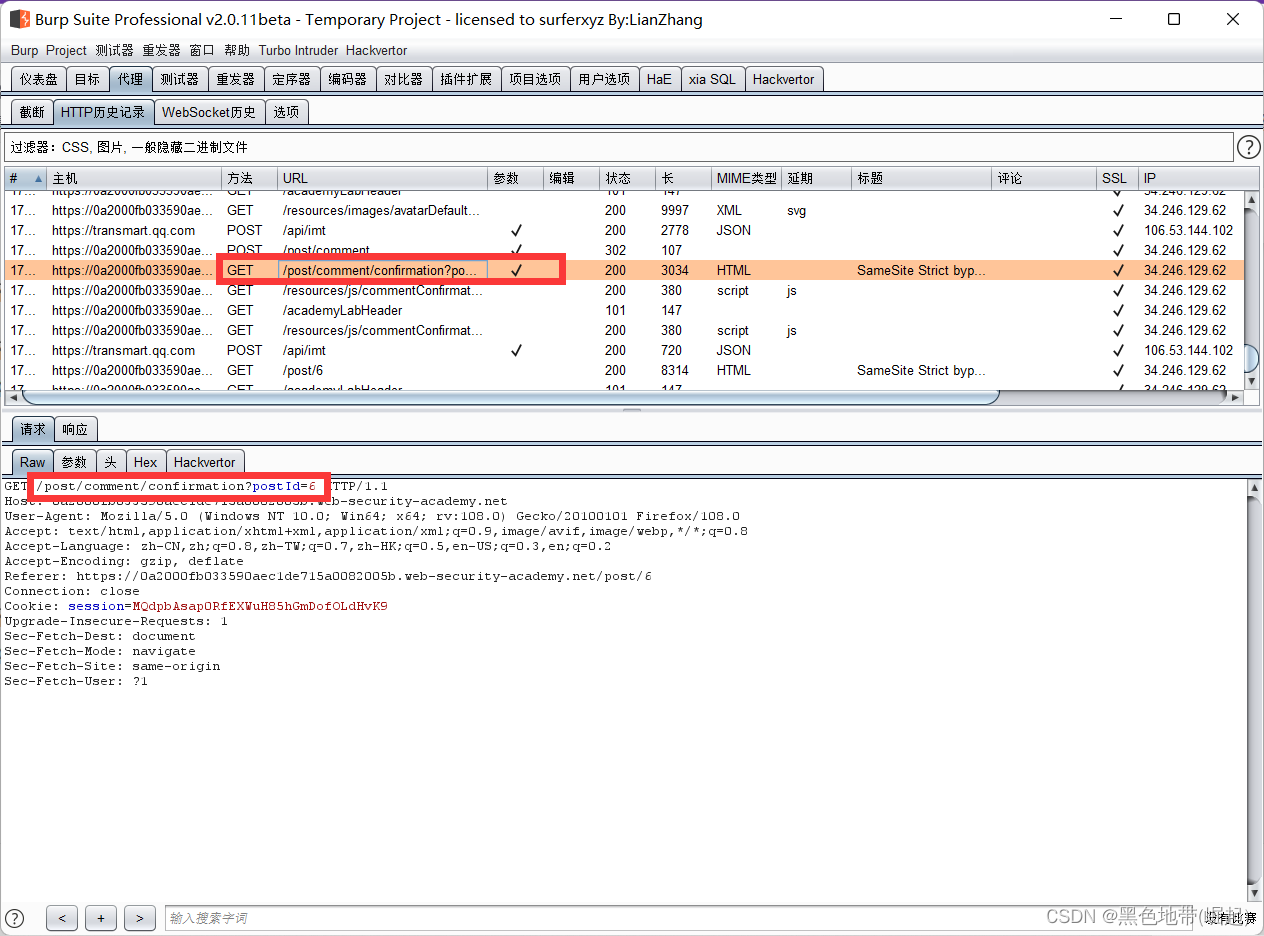Sort by the MIME类型 column header

746,178
